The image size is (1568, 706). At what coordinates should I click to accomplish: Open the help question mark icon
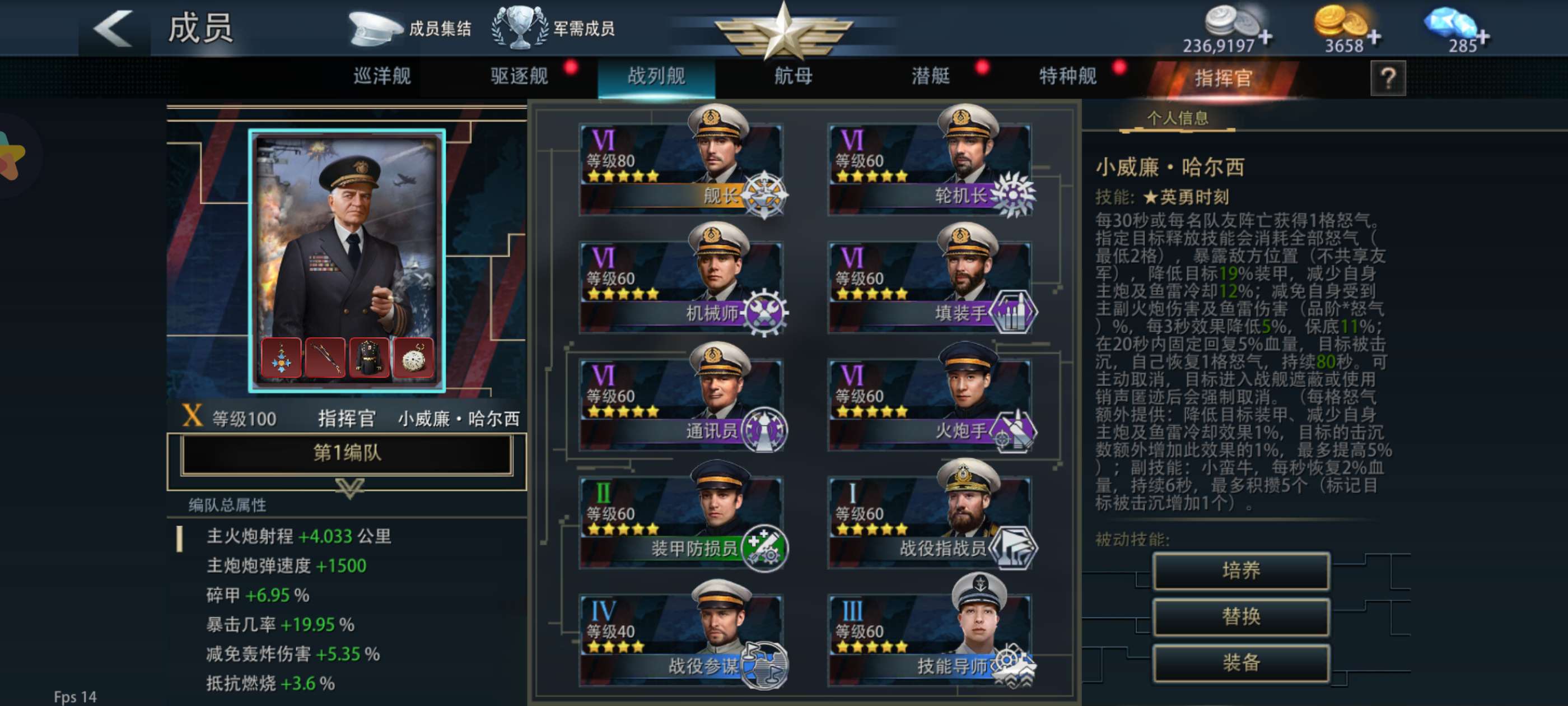(1388, 78)
